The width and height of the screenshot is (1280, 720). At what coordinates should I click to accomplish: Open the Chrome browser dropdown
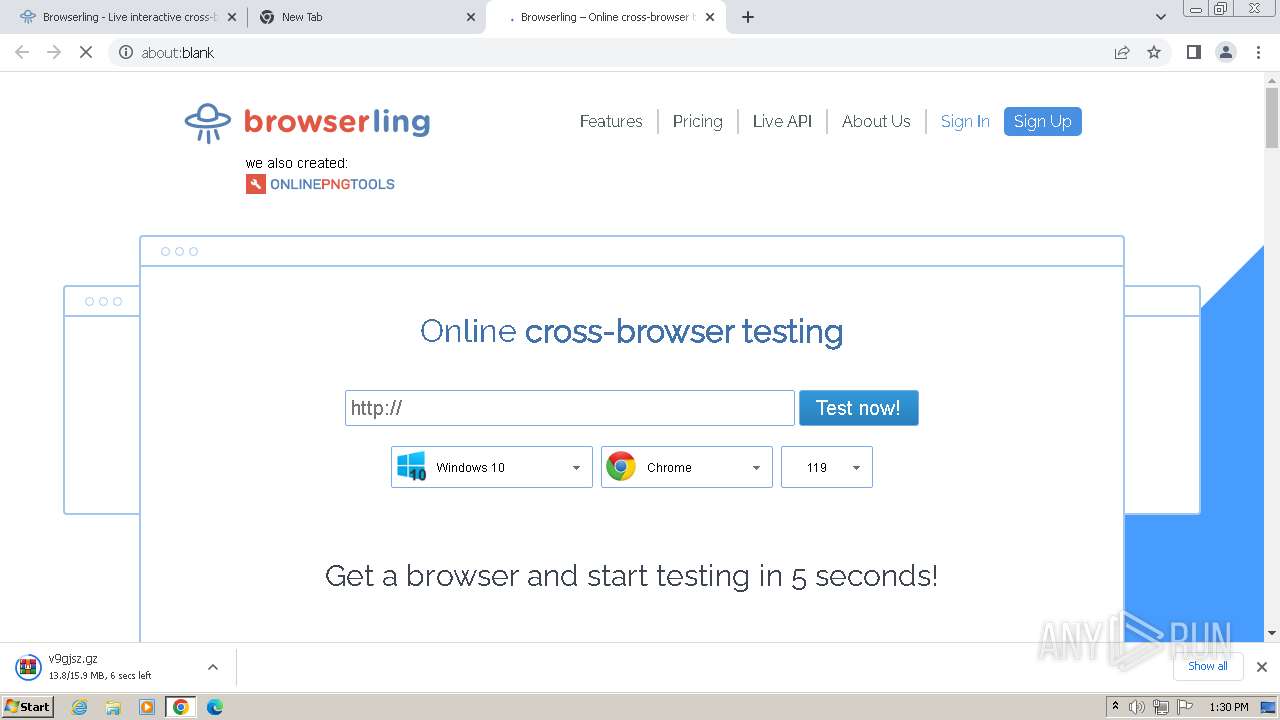point(687,467)
